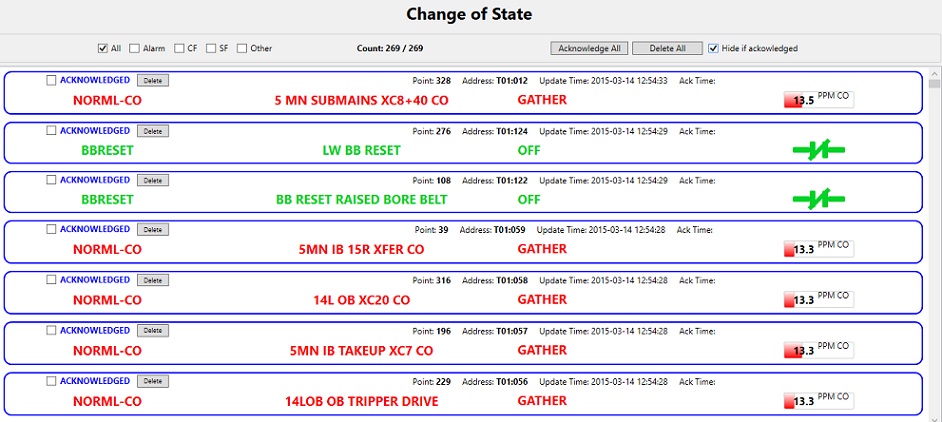942x422 pixels.
Task: Click the PPM CO gauge for 14LOB OB TRIPPER DRIVE
Action: [819, 400]
